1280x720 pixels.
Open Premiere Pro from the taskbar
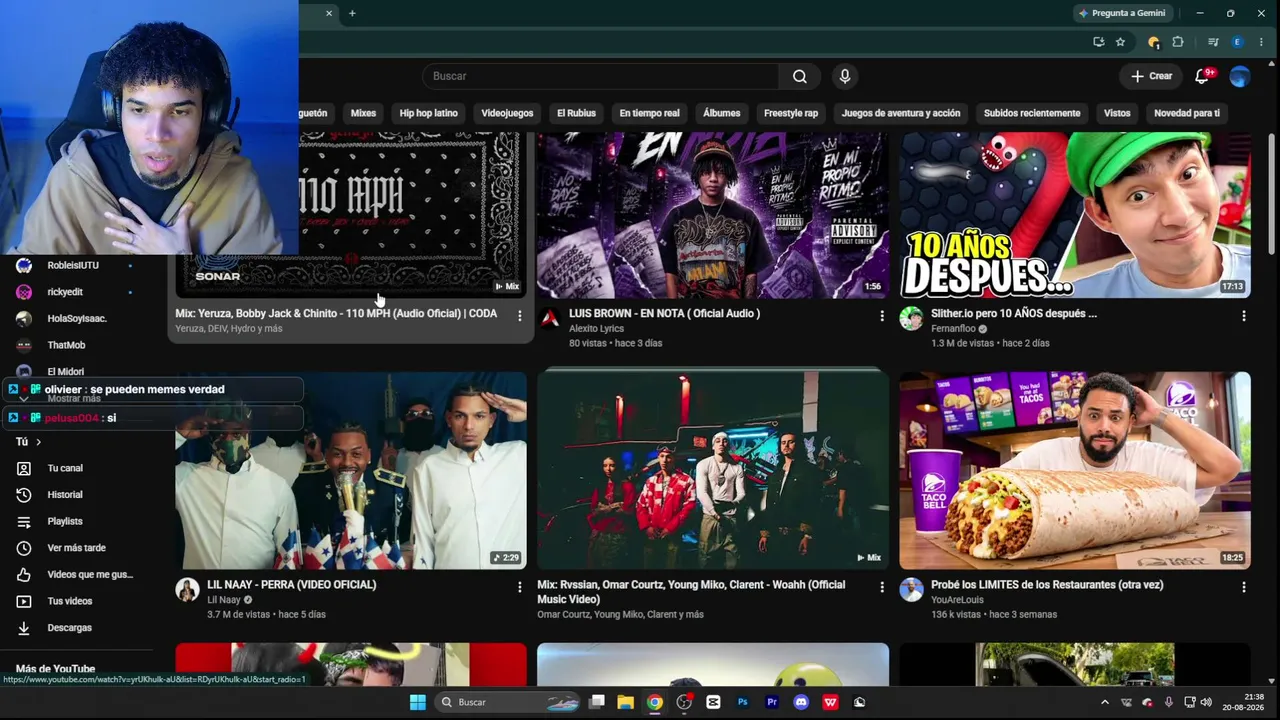pos(772,702)
